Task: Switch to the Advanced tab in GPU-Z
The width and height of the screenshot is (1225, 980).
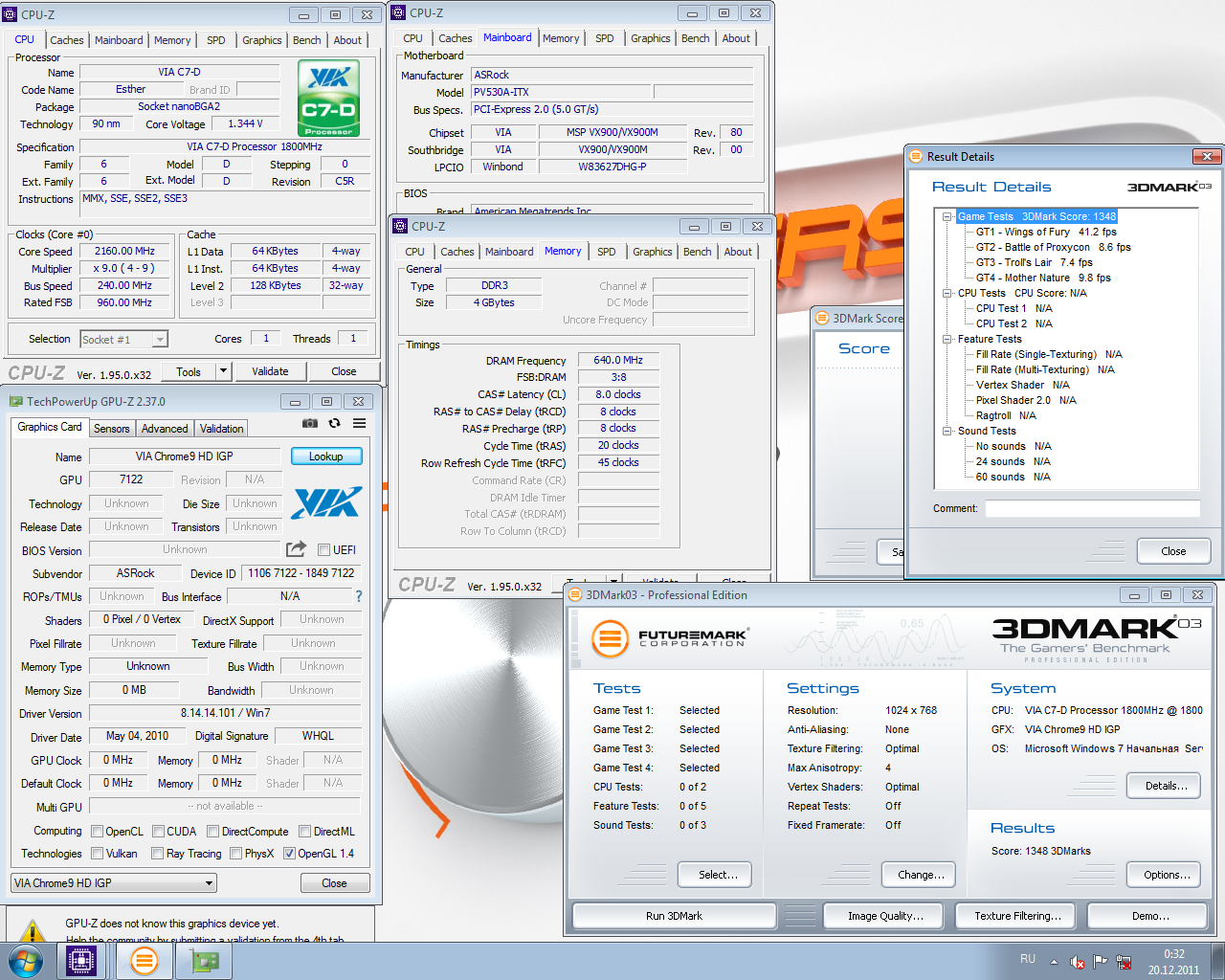Action: pos(165,429)
